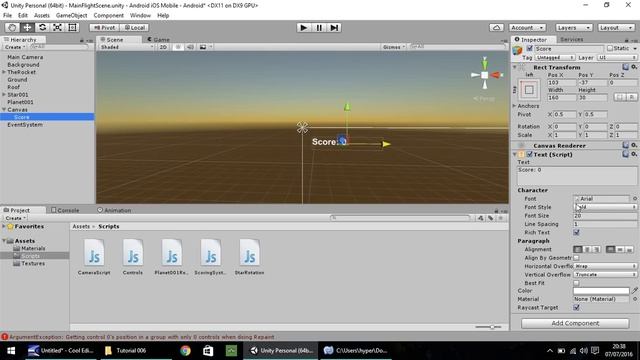Toggle Align By Geometry checkbox
Image resolution: width=640 pixels, height=360 pixels.
coord(576,258)
